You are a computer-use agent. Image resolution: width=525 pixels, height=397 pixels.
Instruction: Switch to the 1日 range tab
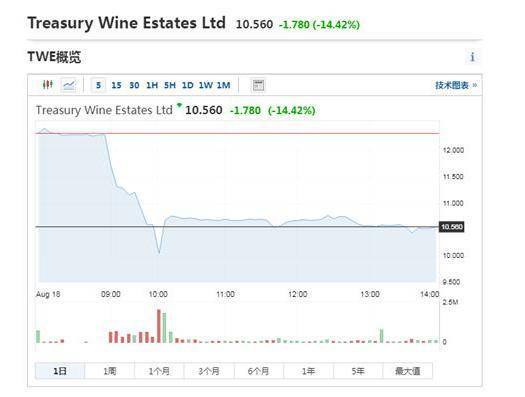click(60, 371)
